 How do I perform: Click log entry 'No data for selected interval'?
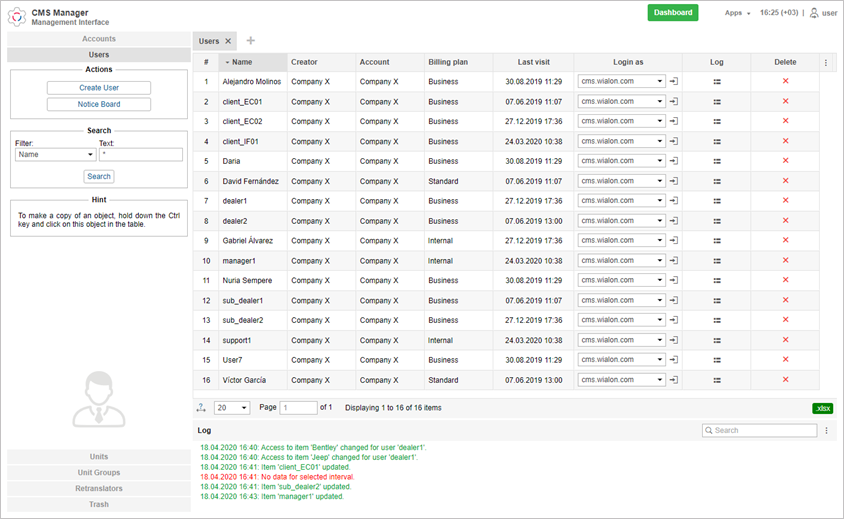pos(277,477)
